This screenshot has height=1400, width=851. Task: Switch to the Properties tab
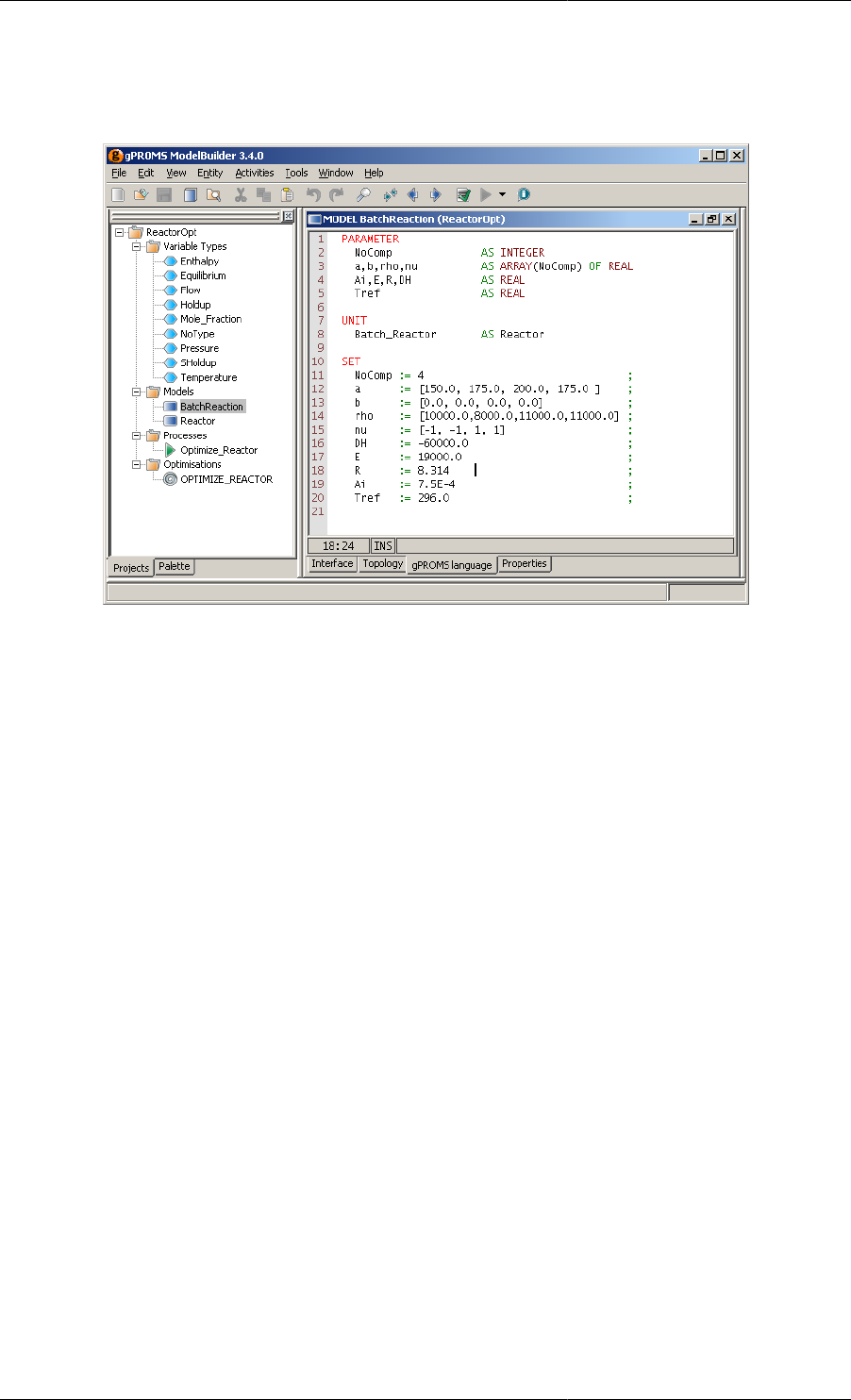525,563
